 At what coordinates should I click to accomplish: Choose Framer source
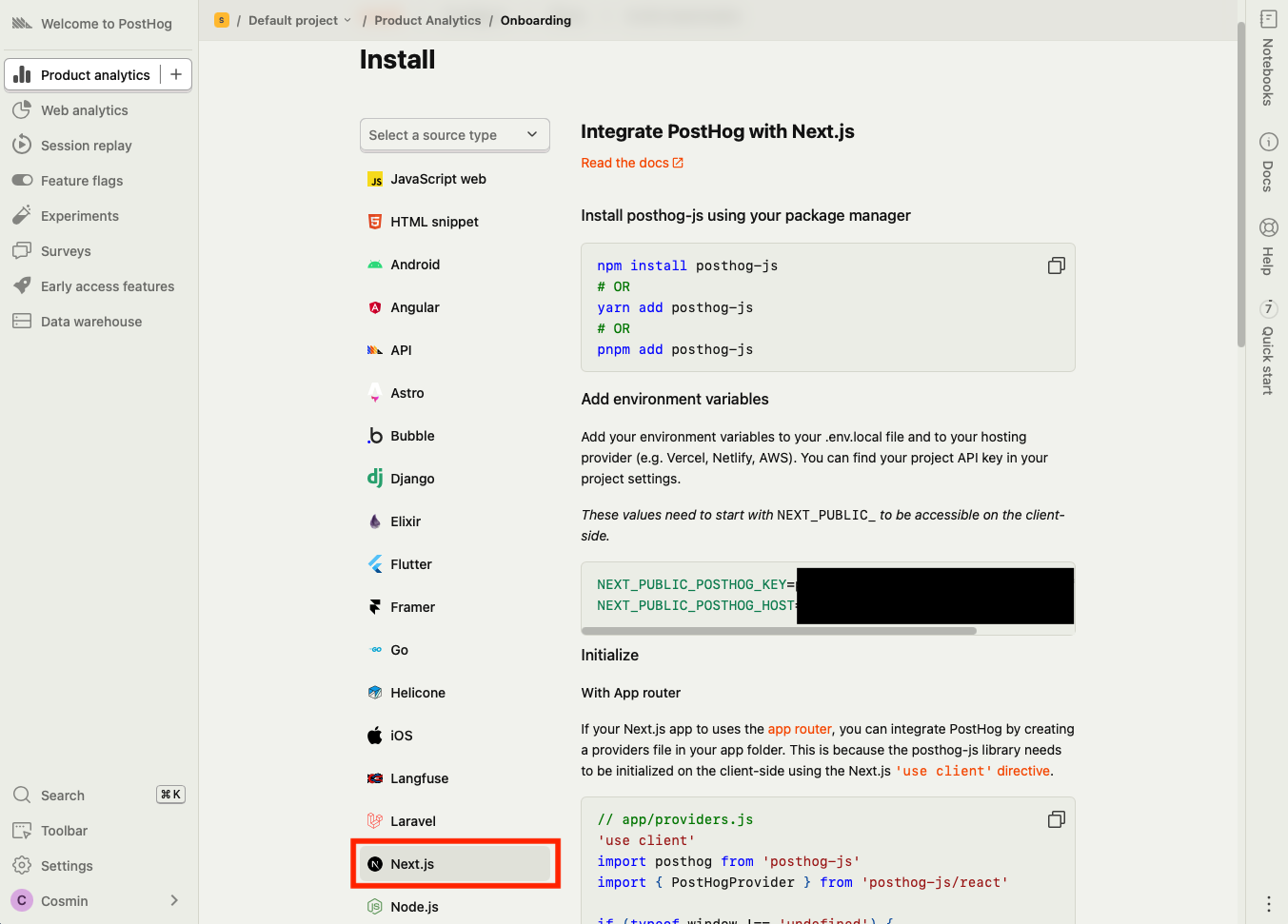pyautogui.click(x=455, y=607)
